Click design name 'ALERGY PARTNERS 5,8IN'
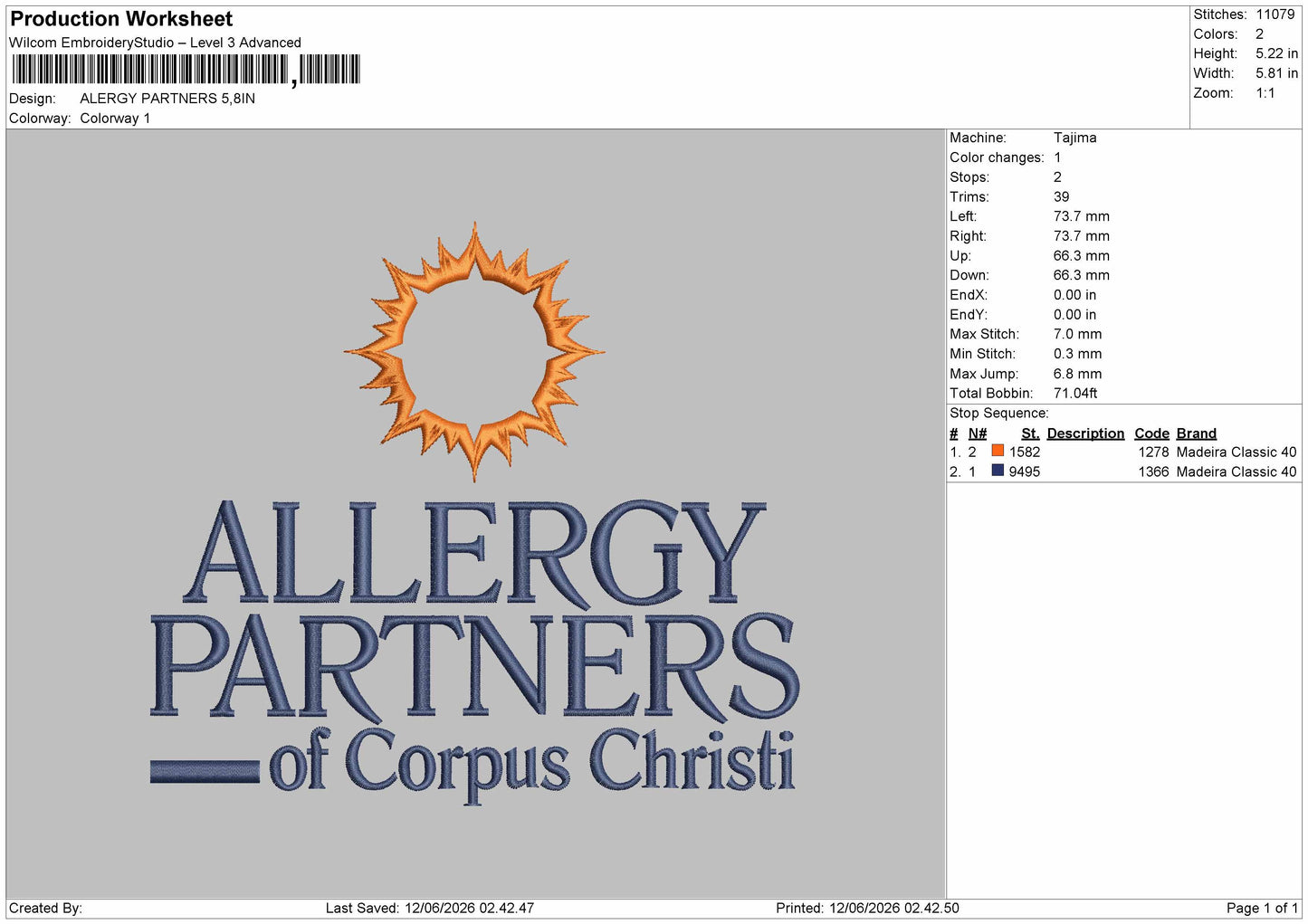 tap(167, 99)
